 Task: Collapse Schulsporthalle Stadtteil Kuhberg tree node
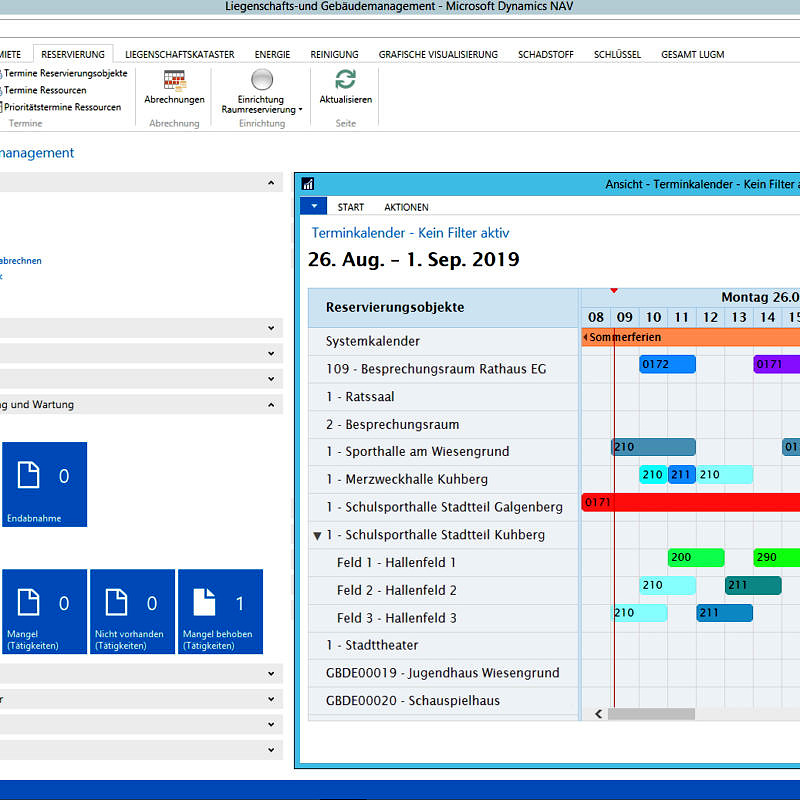[317, 536]
